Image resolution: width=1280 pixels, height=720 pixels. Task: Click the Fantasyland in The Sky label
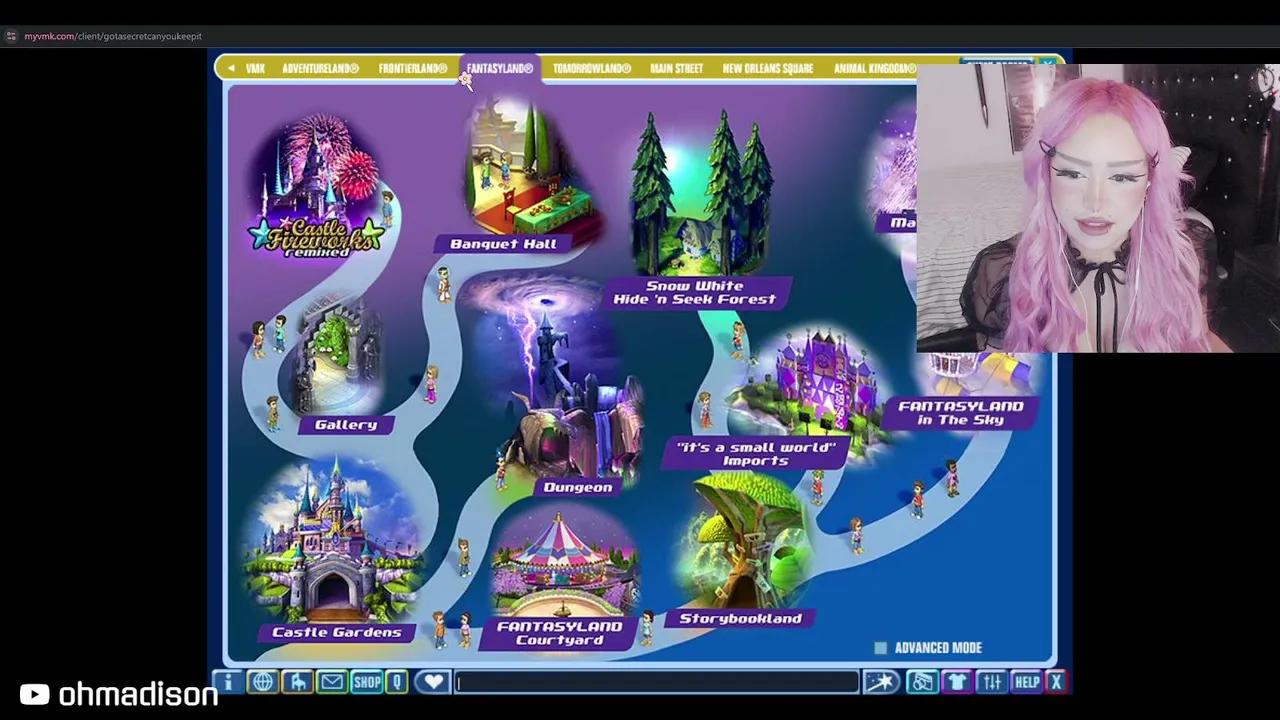[x=961, y=413]
